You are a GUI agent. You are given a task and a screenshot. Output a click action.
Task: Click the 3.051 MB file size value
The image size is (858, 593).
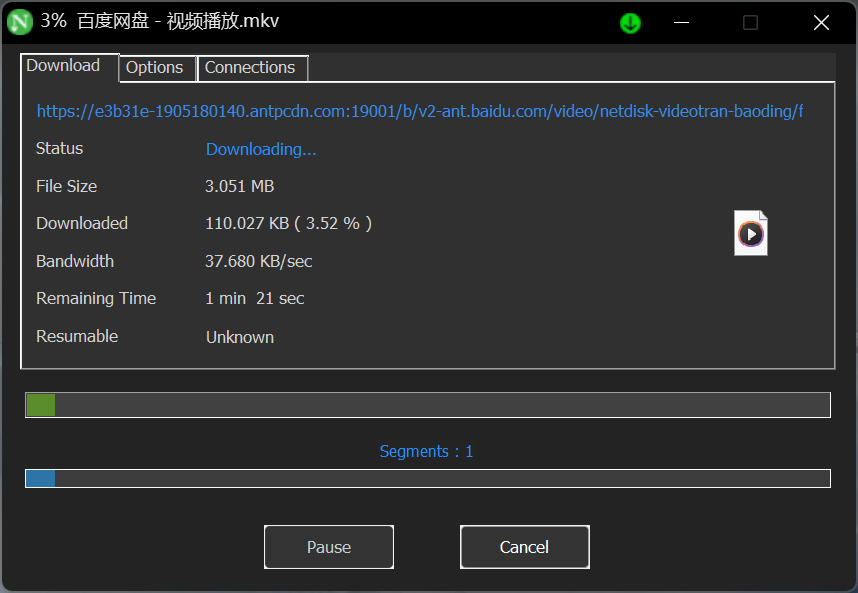coord(240,186)
